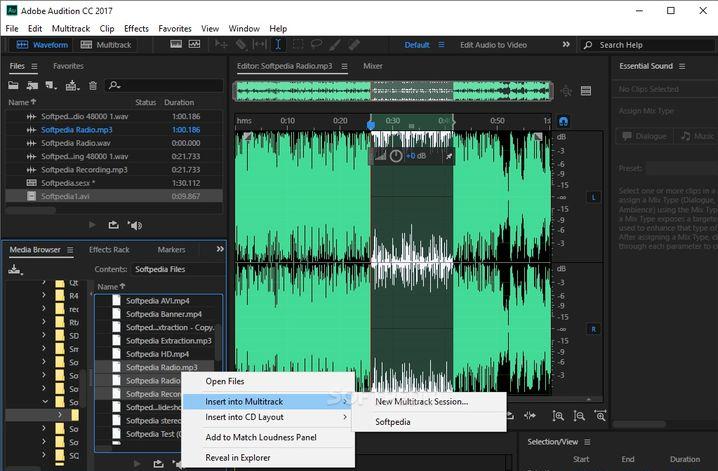Switch to Multitrack view
Viewport: 718px width, 471px height.
point(106,45)
